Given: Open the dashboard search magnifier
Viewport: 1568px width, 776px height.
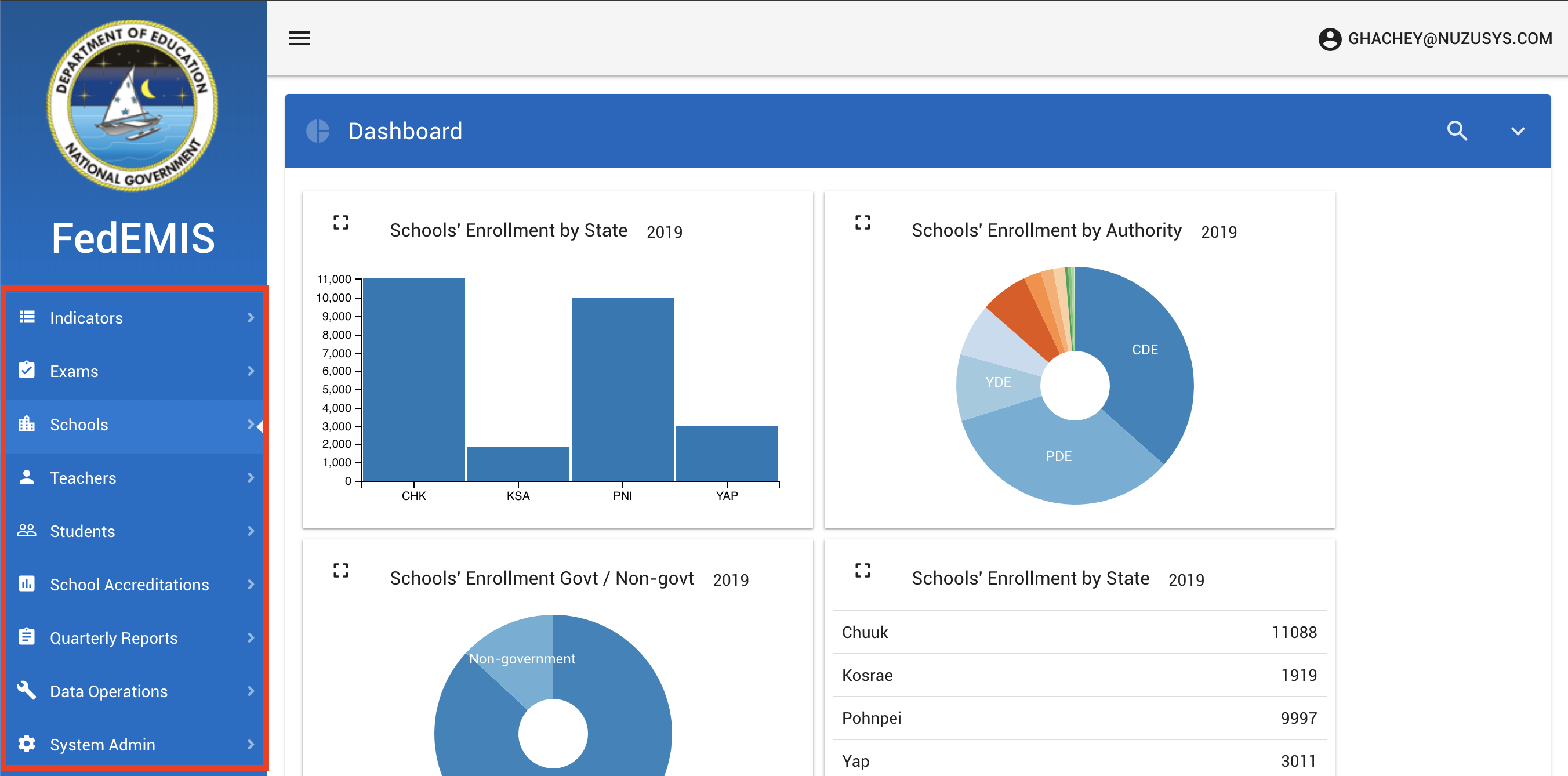Looking at the screenshot, I should [x=1456, y=131].
